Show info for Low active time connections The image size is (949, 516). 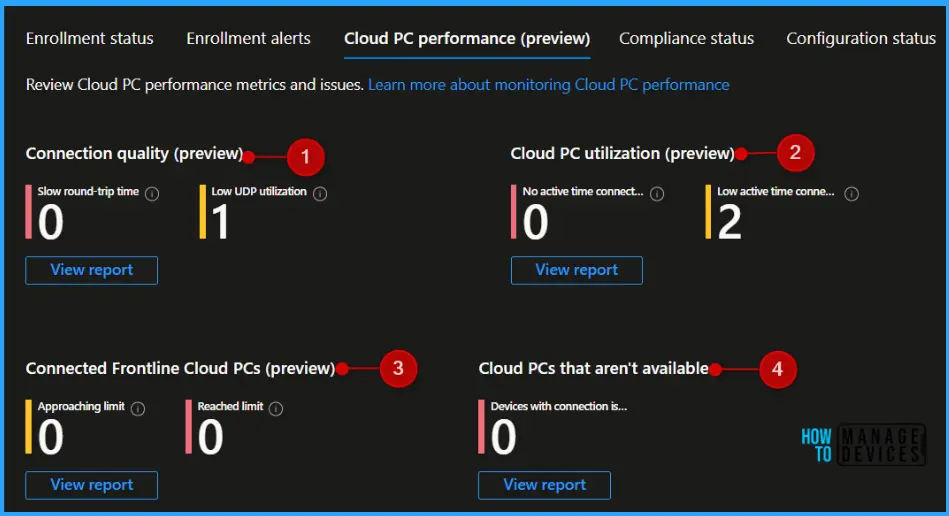(x=852, y=194)
